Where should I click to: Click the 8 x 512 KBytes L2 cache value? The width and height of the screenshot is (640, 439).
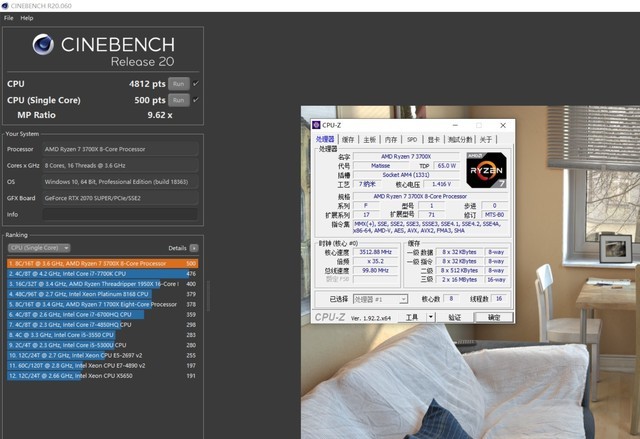click(459, 270)
